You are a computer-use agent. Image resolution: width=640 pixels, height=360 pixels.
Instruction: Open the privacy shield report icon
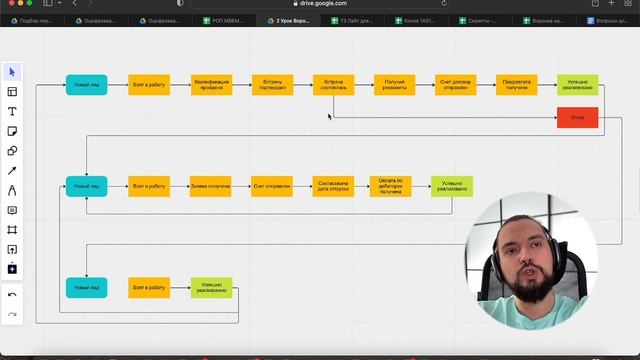click(180, 3)
